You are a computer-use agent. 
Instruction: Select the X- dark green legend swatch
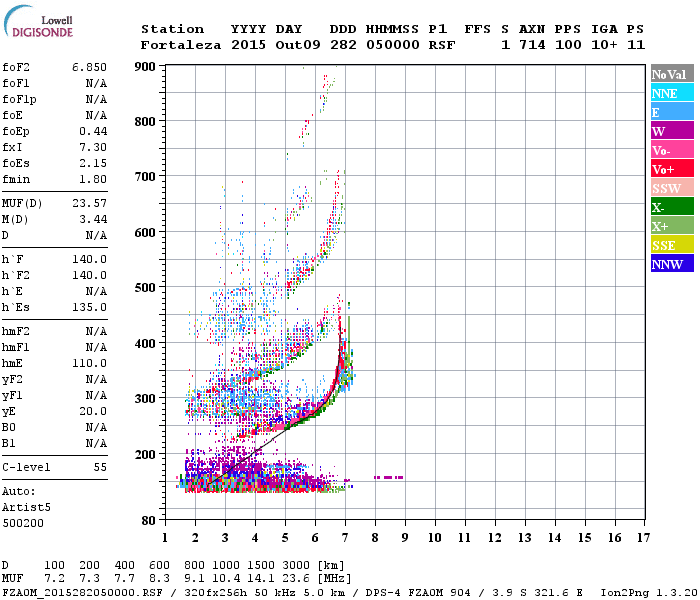pyautogui.click(x=672, y=206)
